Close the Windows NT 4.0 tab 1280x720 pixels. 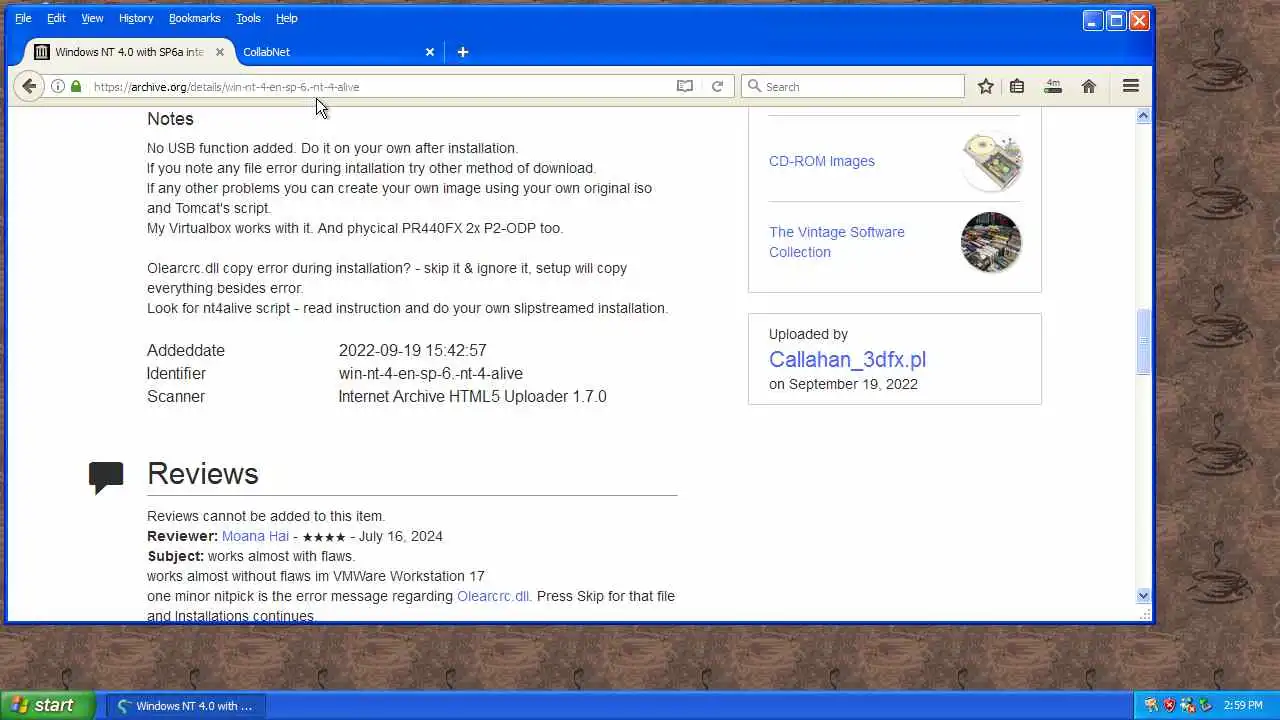pos(220,52)
